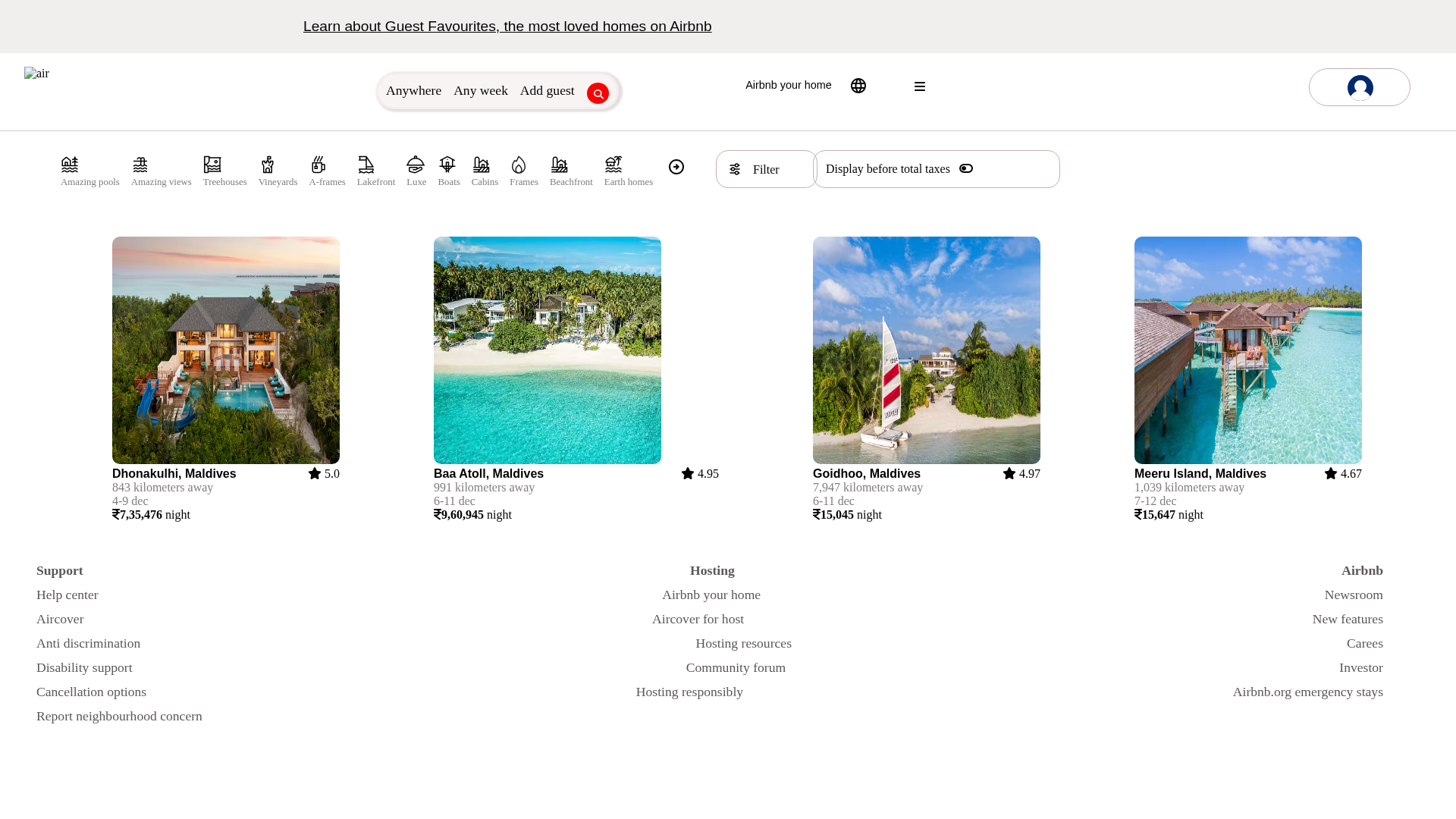1456x819 pixels.
Task: Open the Carees footer link
Action: (x=1365, y=643)
